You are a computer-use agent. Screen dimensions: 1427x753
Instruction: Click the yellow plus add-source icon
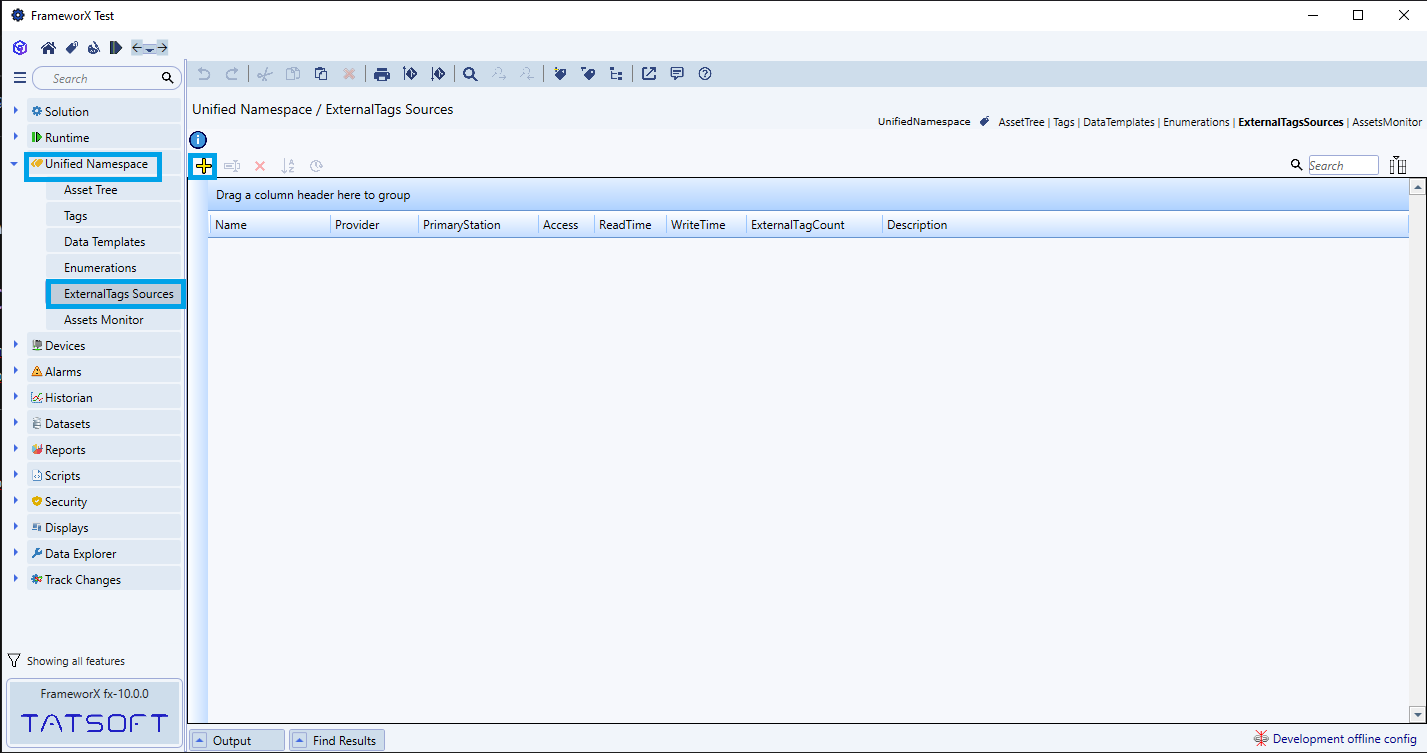pos(204,166)
